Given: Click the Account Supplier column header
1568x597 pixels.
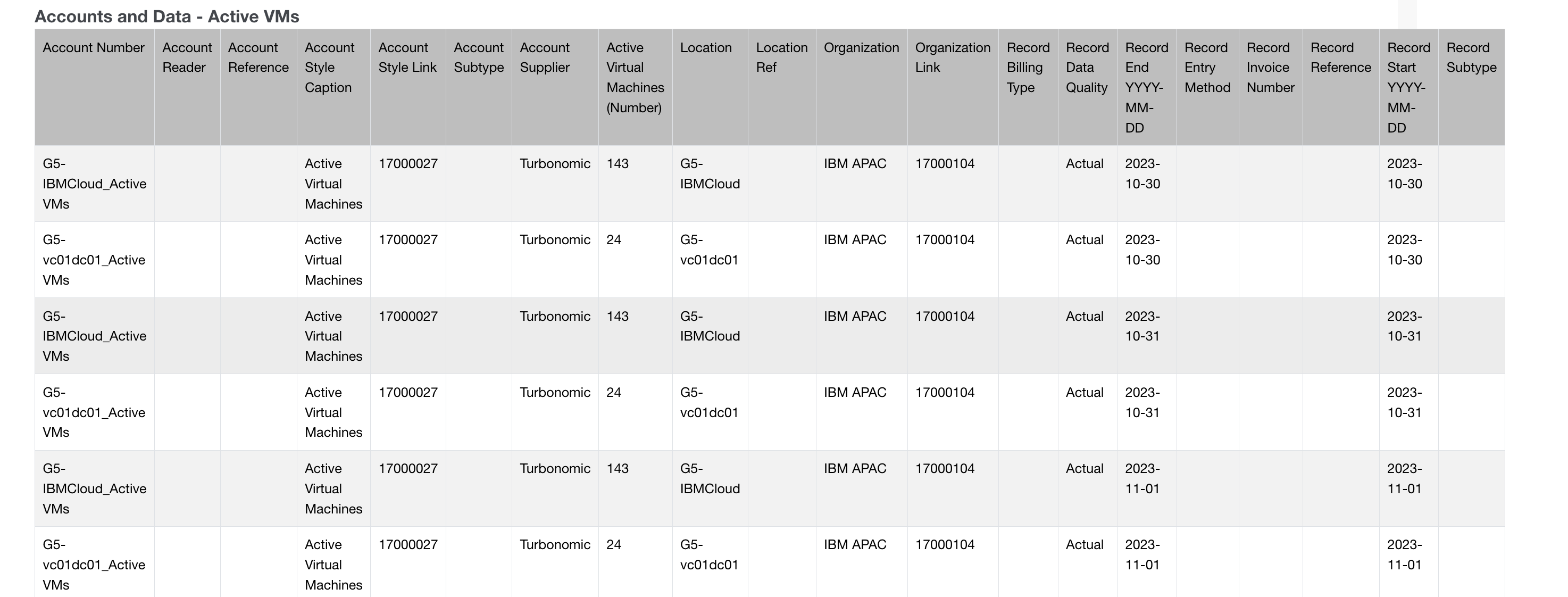Looking at the screenshot, I should point(544,58).
